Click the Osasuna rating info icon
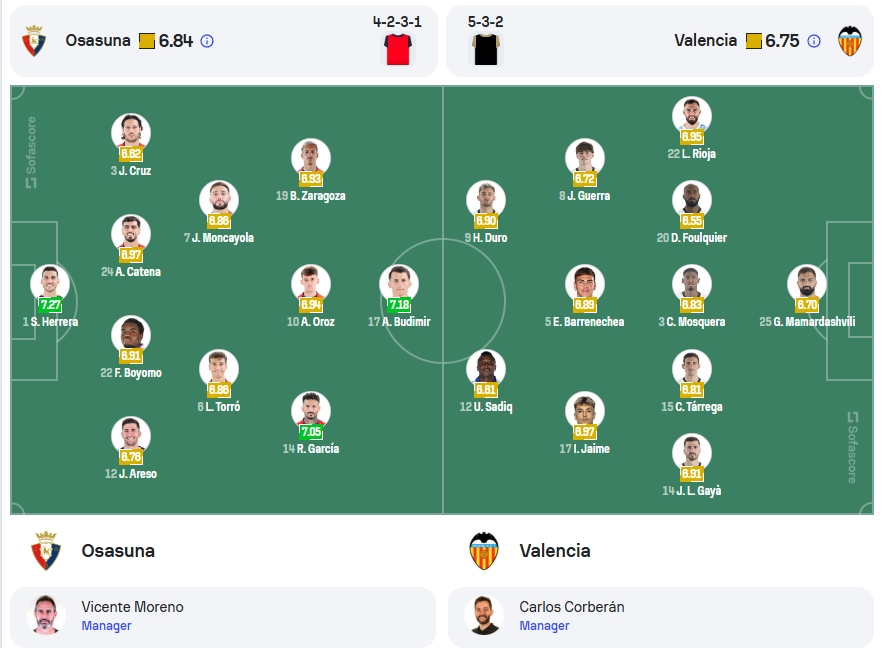The height and width of the screenshot is (648, 882). point(207,41)
